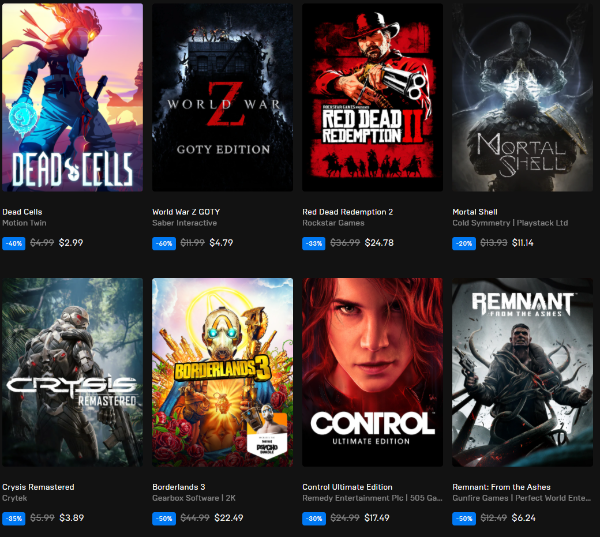The width and height of the screenshot is (600, 537).
Task: Click the Crysis Remastered title link
Action: tap(38, 487)
